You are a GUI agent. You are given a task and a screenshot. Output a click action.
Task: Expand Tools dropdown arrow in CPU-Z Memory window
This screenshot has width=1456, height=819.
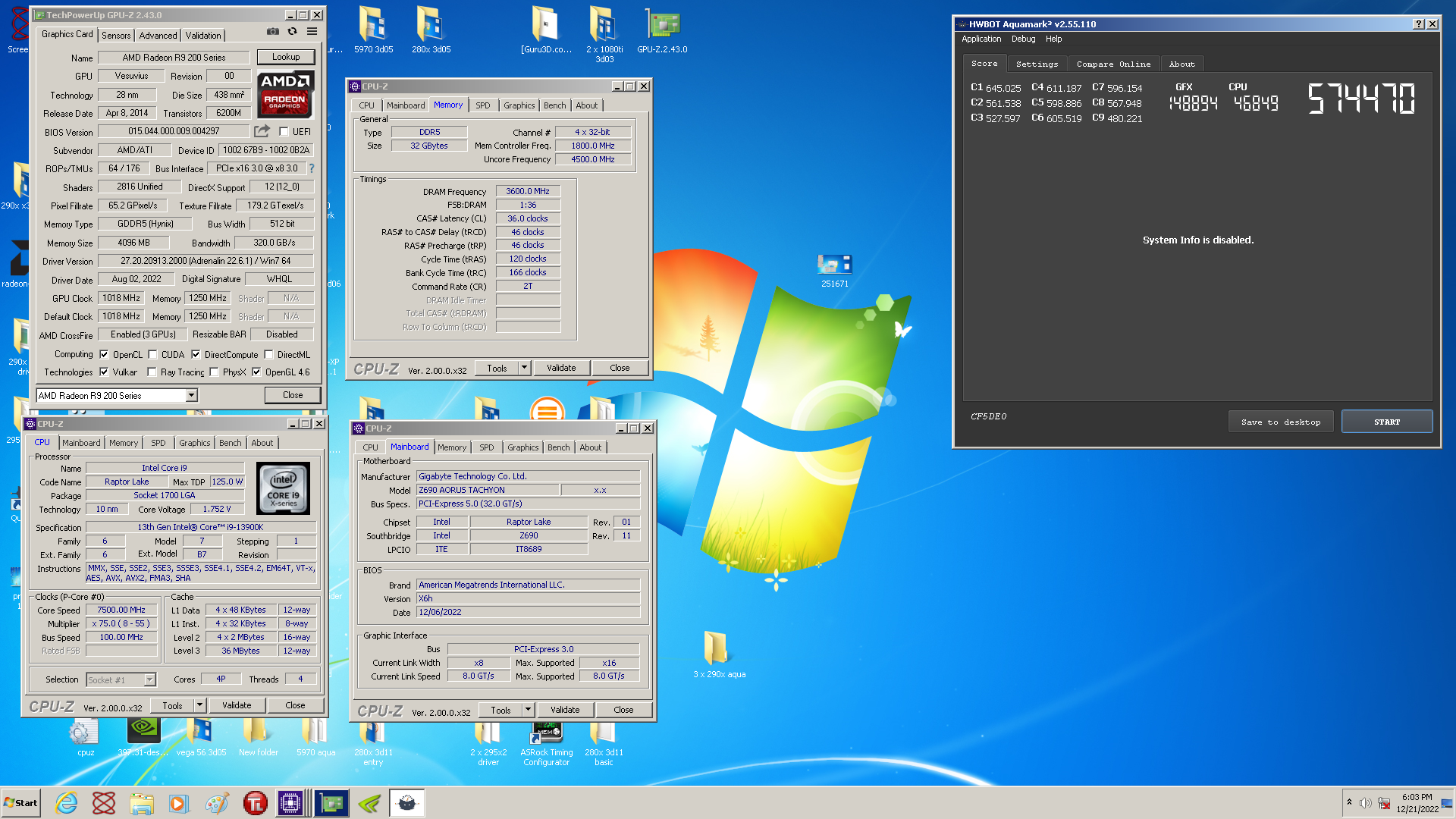[524, 368]
